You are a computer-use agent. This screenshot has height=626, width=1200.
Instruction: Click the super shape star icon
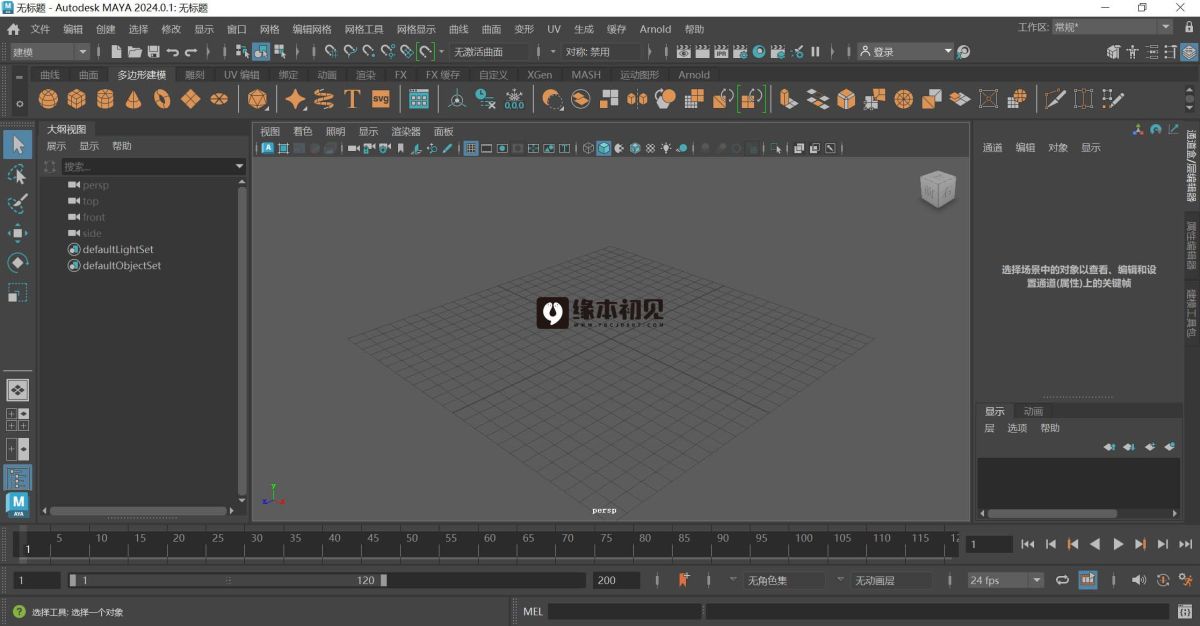295,99
